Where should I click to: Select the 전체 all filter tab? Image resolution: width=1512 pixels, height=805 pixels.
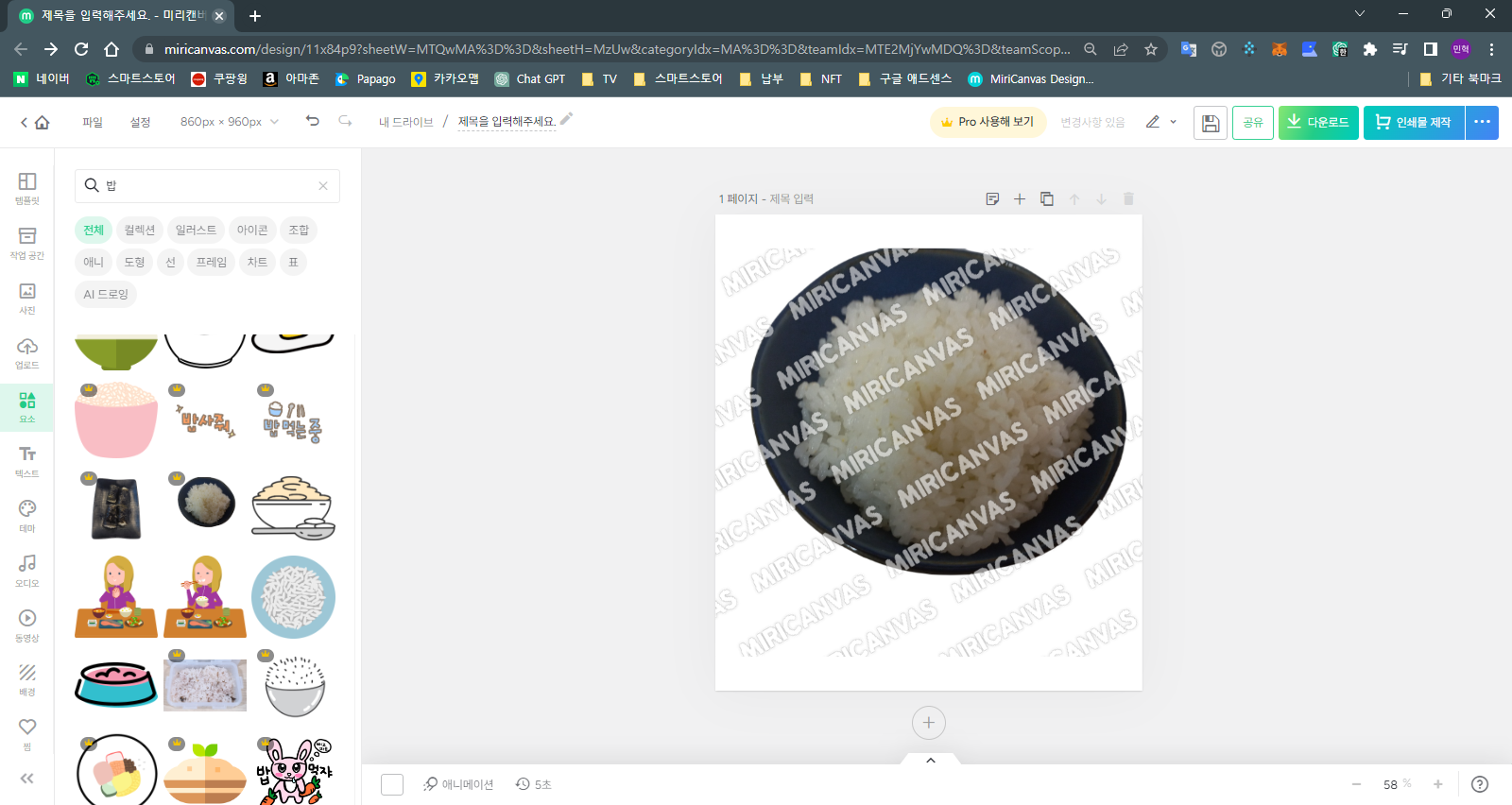(94, 230)
